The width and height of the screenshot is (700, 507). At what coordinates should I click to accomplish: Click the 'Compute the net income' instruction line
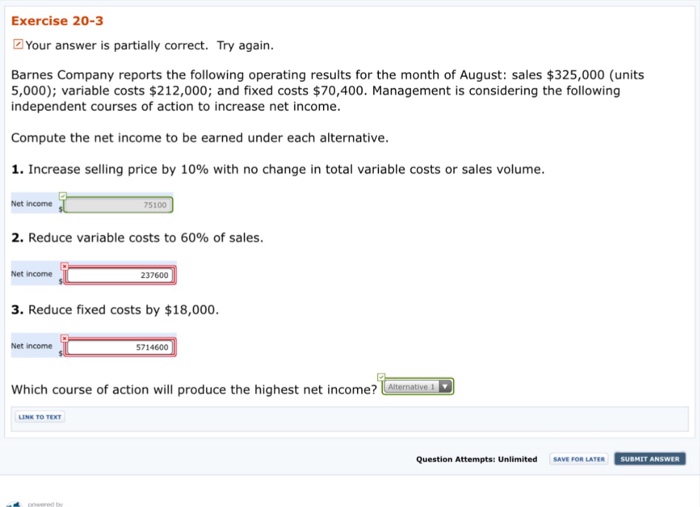click(x=200, y=138)
